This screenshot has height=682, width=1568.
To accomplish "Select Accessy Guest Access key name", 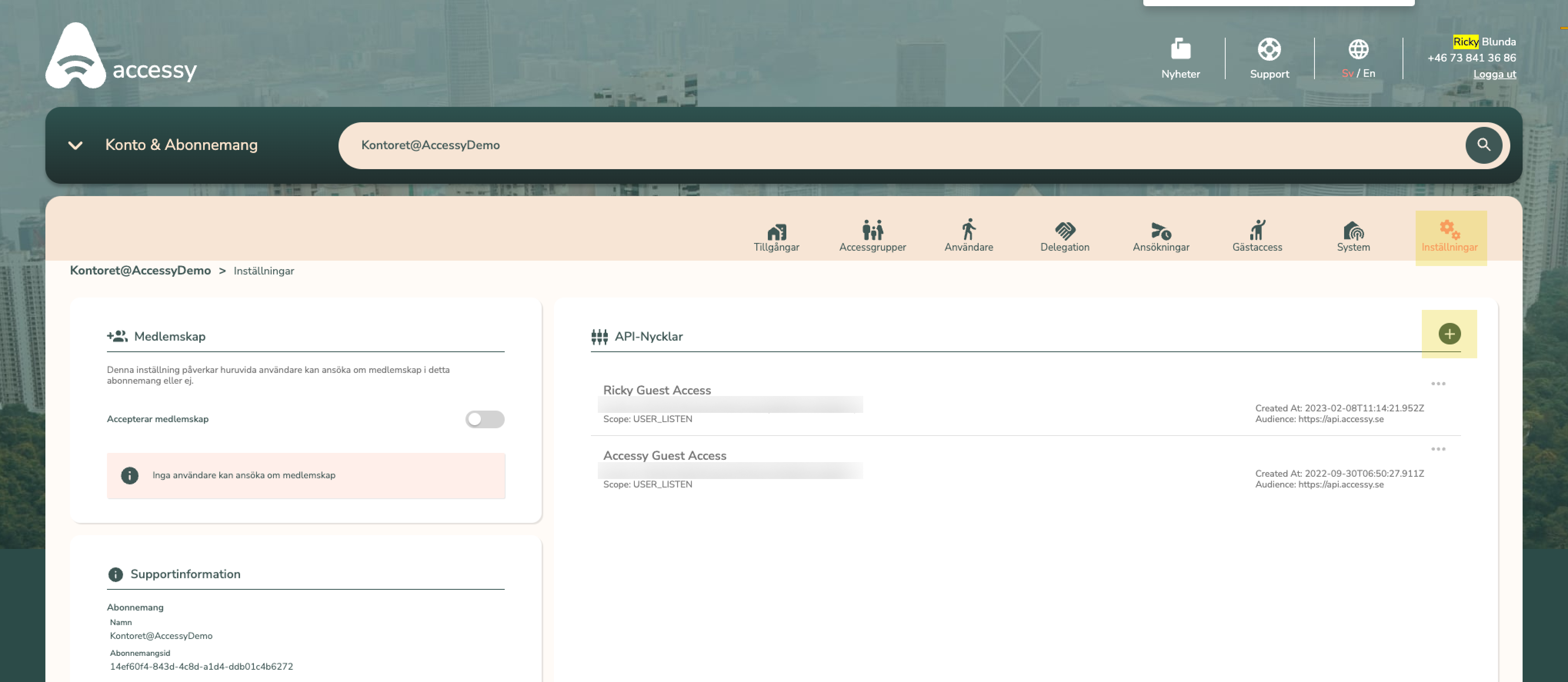I will coord(664,456).
